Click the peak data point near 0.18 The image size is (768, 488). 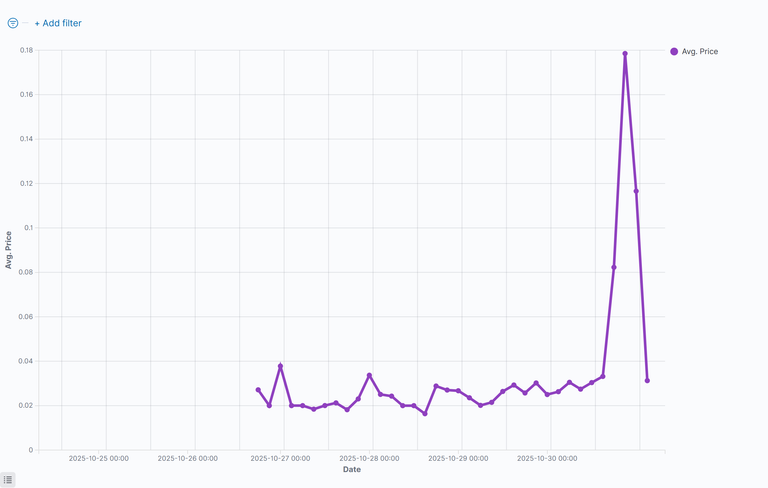click(625, 54)
